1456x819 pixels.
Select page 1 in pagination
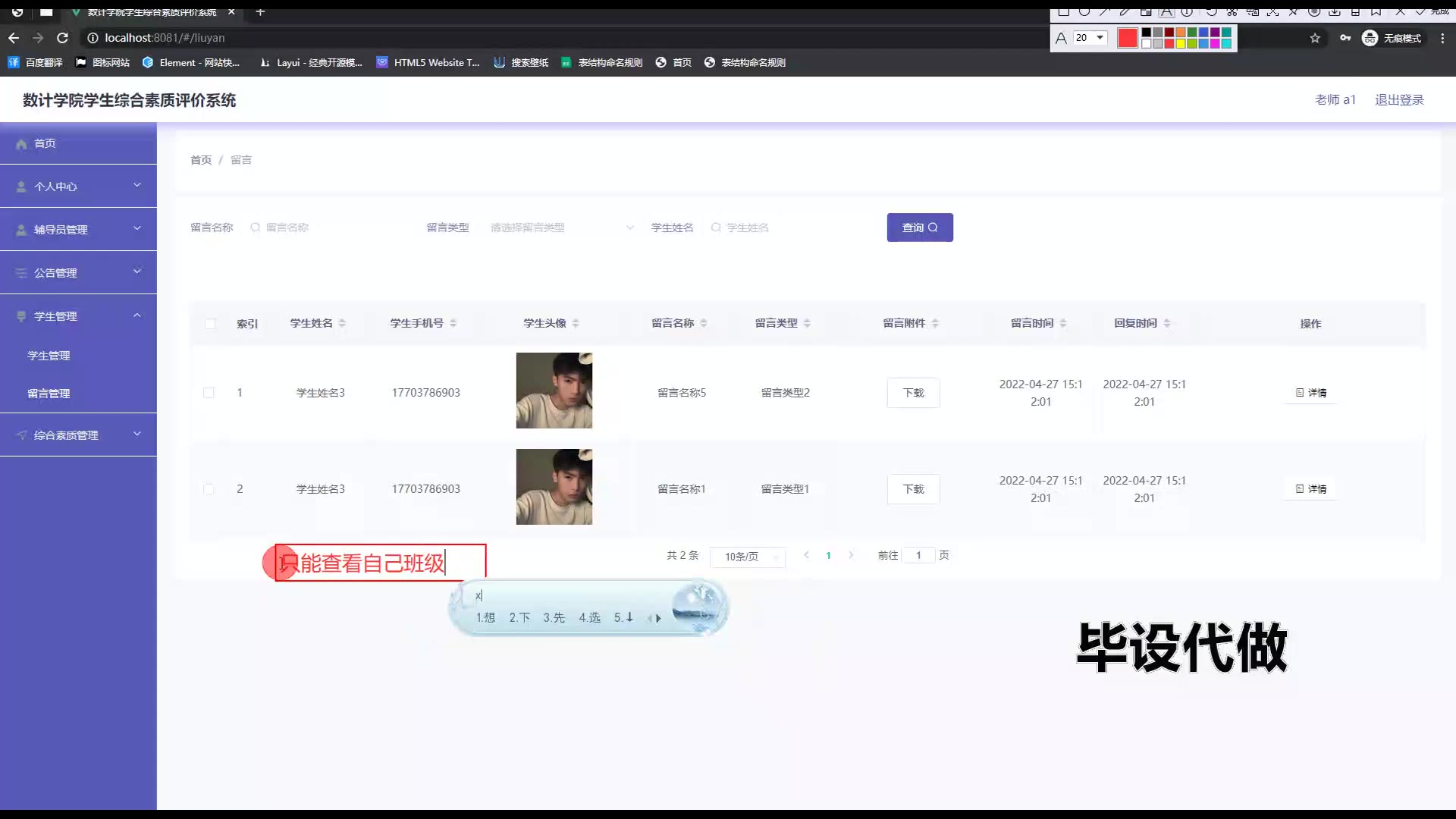click(x=828, y=555)
